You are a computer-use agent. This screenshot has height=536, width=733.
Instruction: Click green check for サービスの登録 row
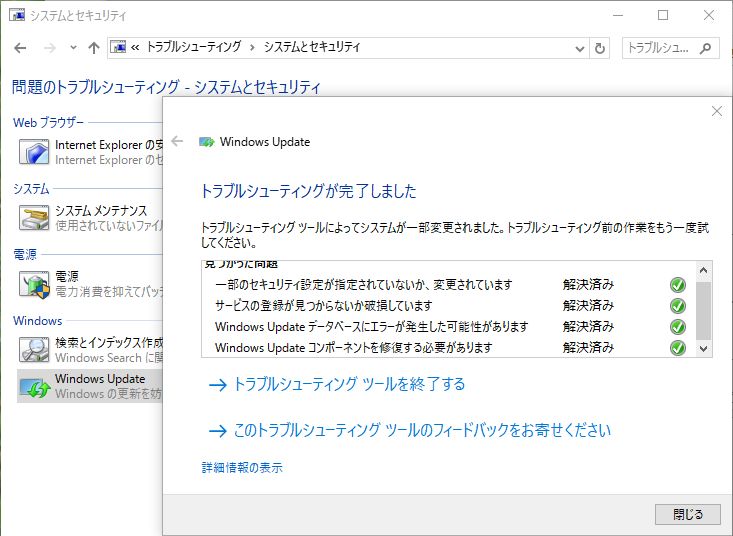(678, 306)
